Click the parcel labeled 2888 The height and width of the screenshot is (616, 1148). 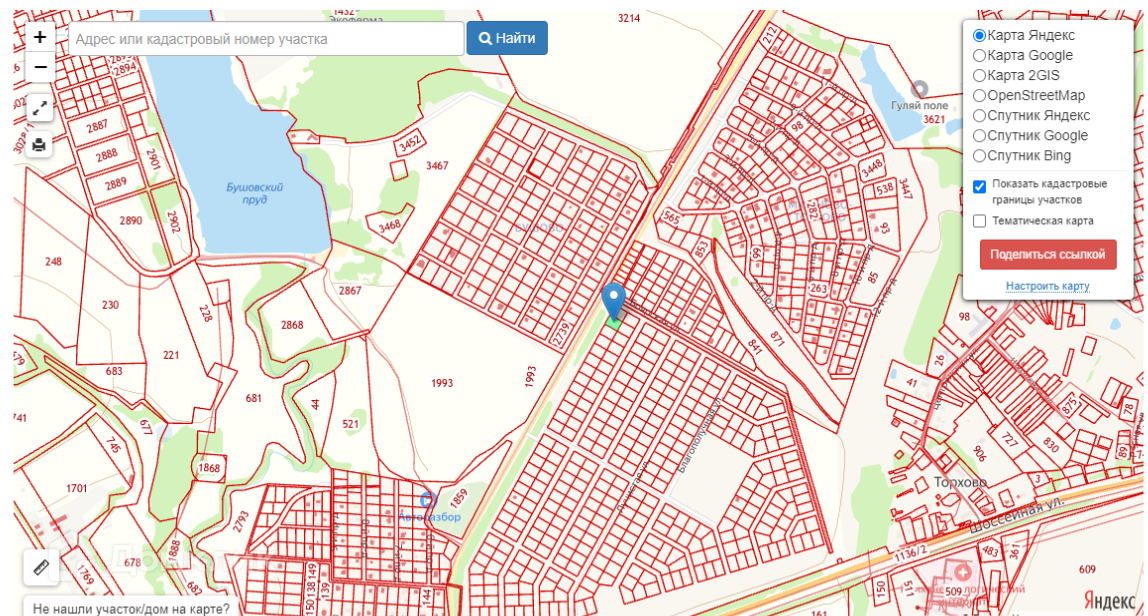(x=107, y=155)
